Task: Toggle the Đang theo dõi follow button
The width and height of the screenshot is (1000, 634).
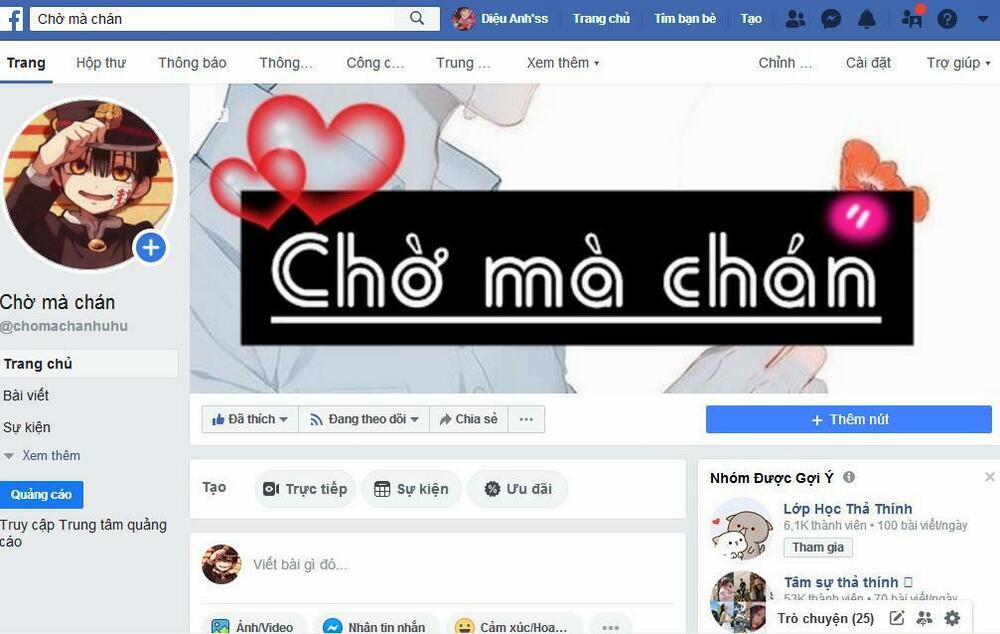Action: [364, 419]
